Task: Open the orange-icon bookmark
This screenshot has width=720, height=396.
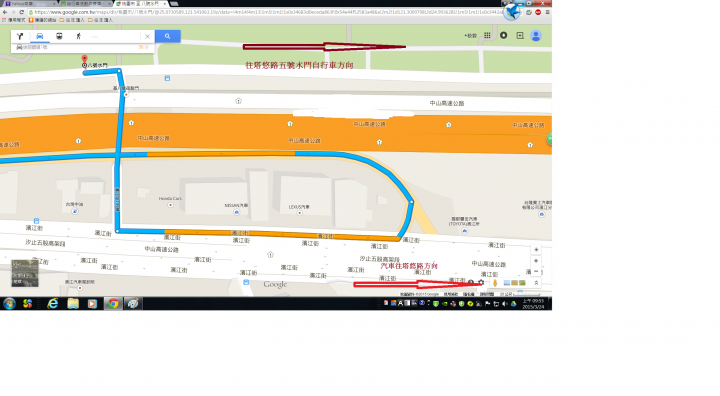Action: click(x=42, y=20)
